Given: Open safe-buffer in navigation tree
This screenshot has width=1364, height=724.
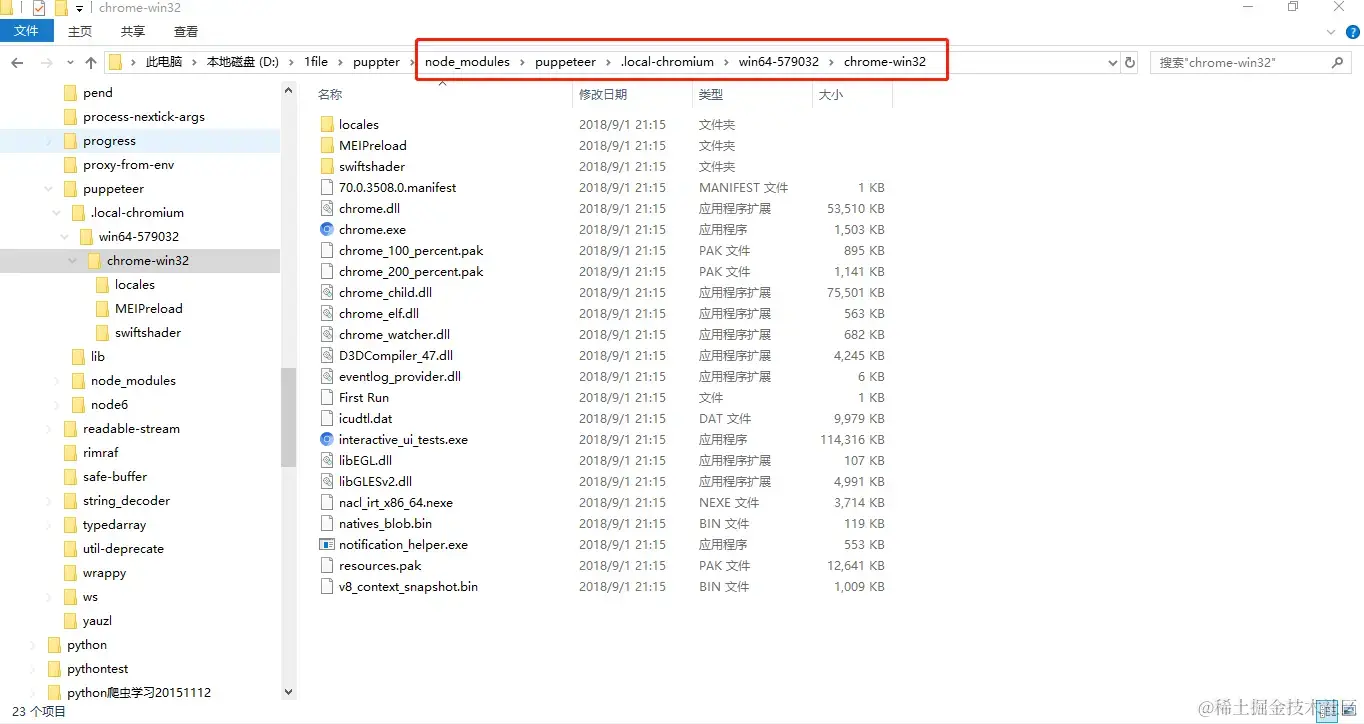Looking at the screenshot, I should [x=115, y=477].
